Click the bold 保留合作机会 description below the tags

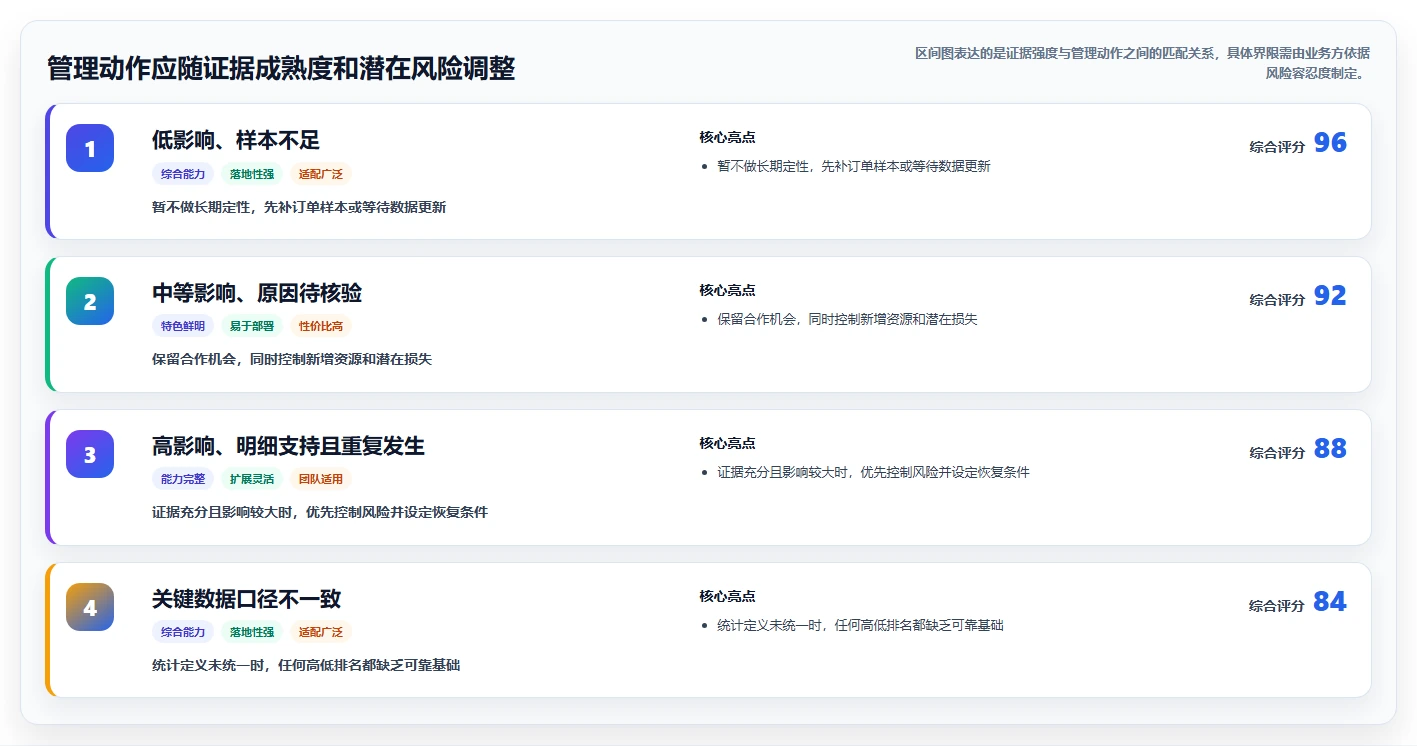(x=292, y=359)
